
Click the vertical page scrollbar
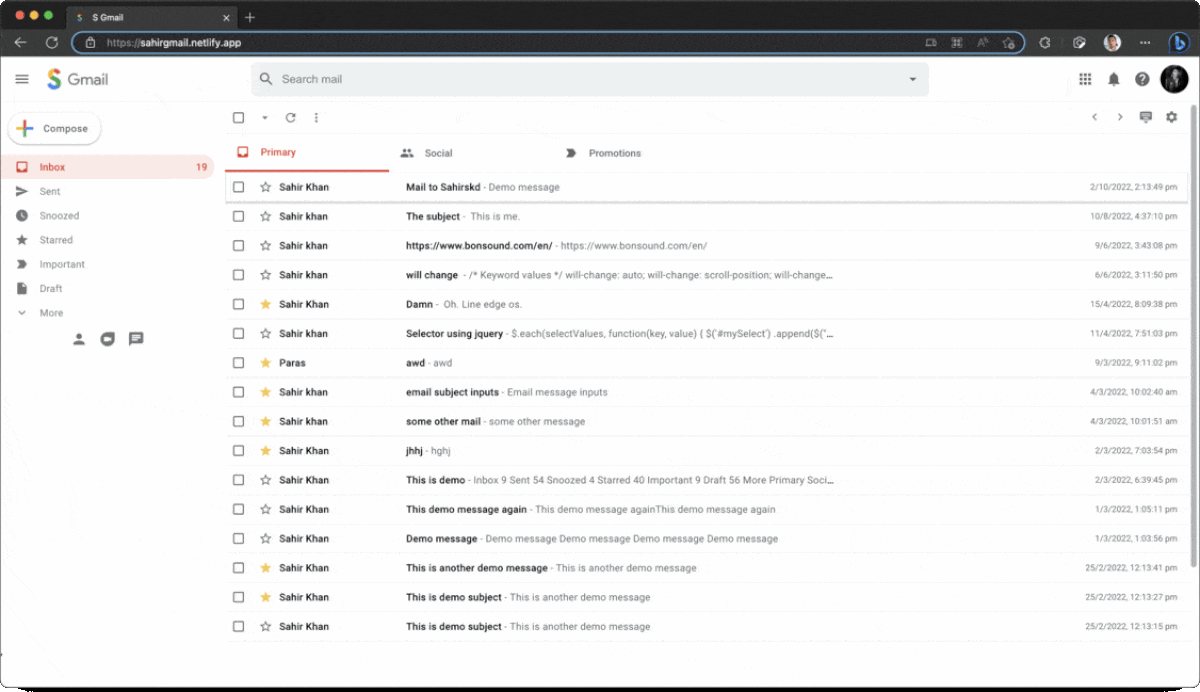[x=1194, y=334]
